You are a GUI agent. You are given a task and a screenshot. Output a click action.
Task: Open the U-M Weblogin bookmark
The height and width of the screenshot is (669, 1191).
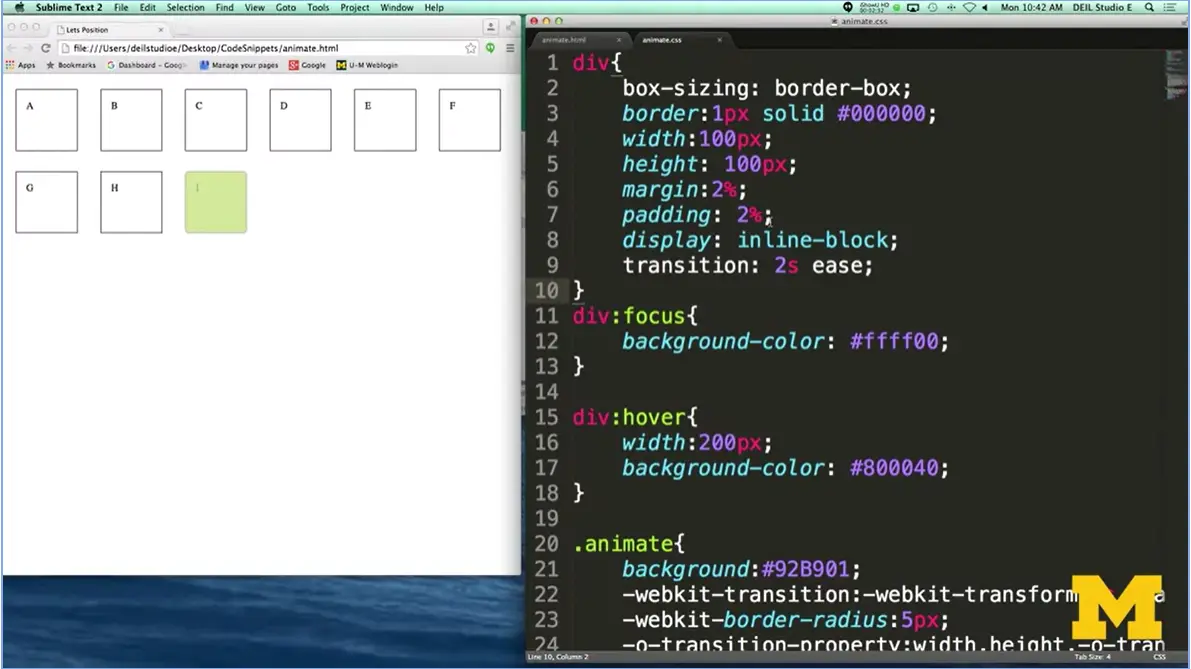coord(367,65)
